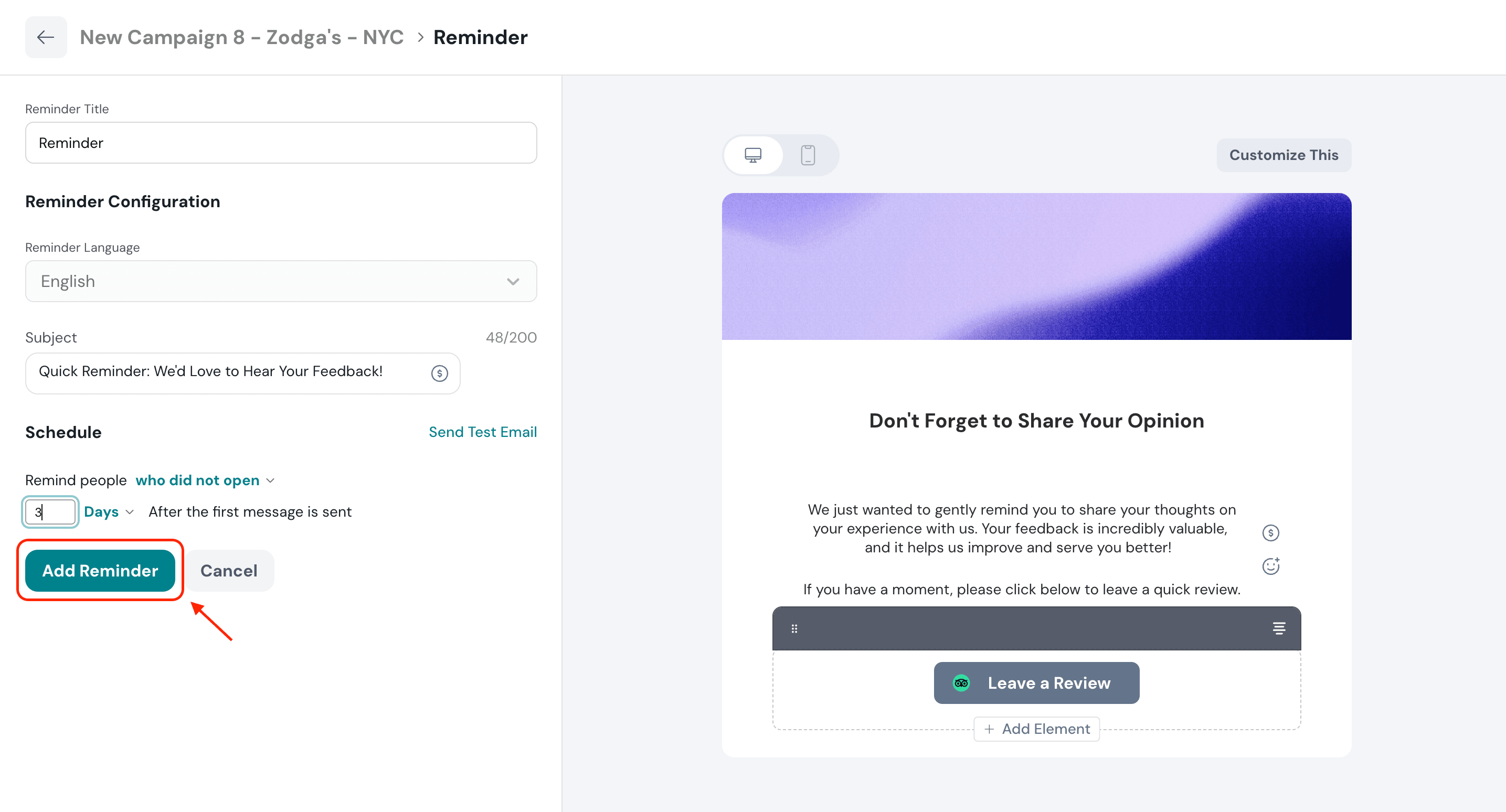
Task: Switch to mobile preview mode
Action: click(x=808, y=155)
